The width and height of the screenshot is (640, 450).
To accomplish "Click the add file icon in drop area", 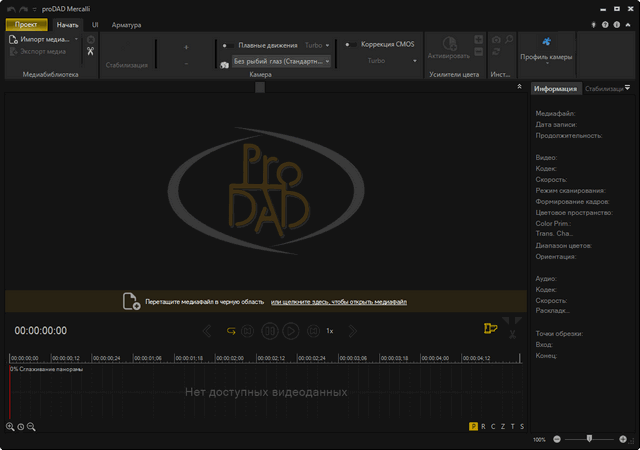I will (x=130, y=301).
